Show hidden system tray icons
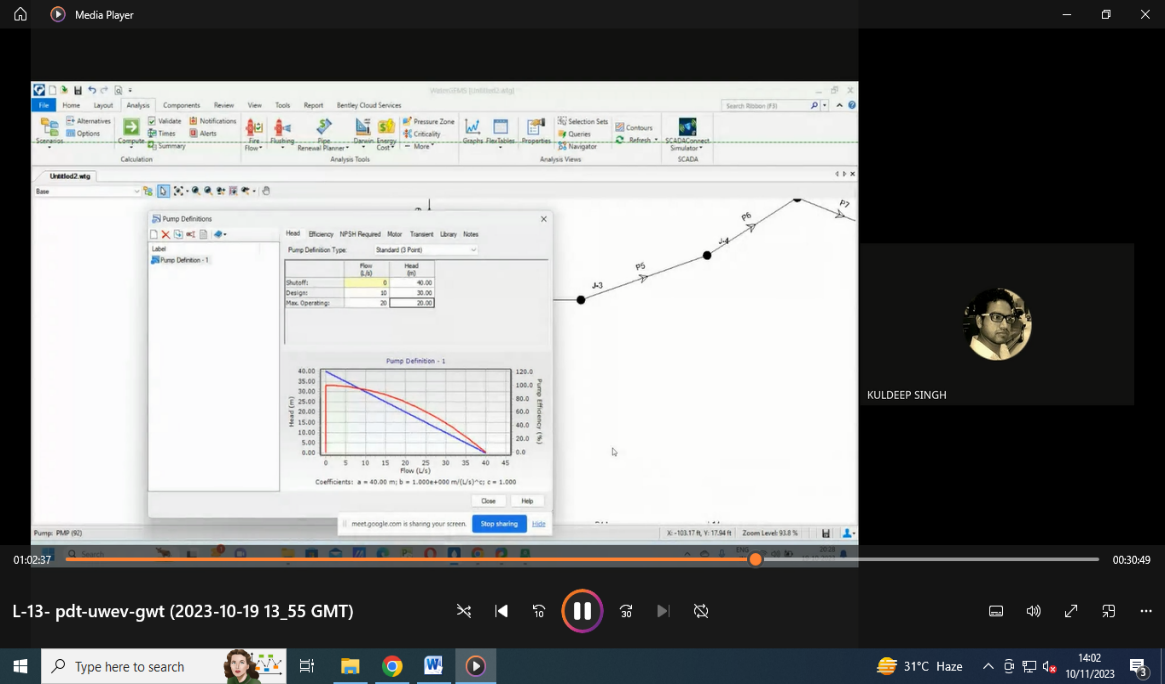 pyautogui.click(x=988, y=666)
